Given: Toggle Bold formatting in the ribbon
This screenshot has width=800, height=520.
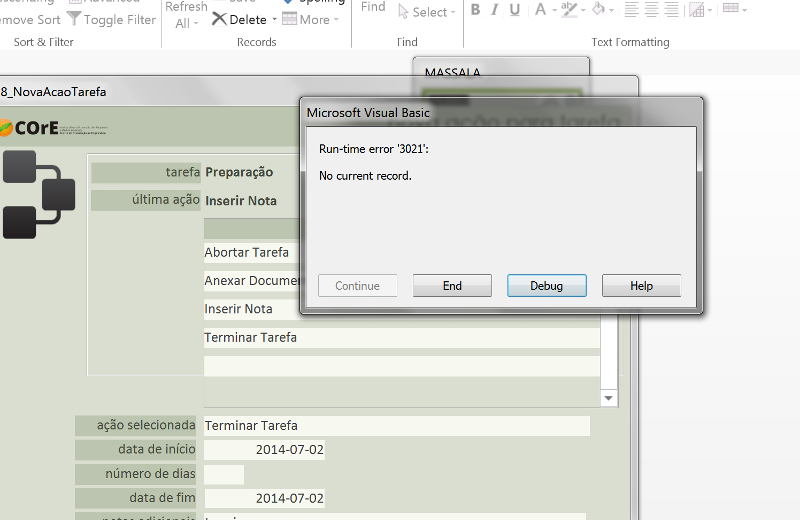Looking at the screenshot, I should pos(476,10).
